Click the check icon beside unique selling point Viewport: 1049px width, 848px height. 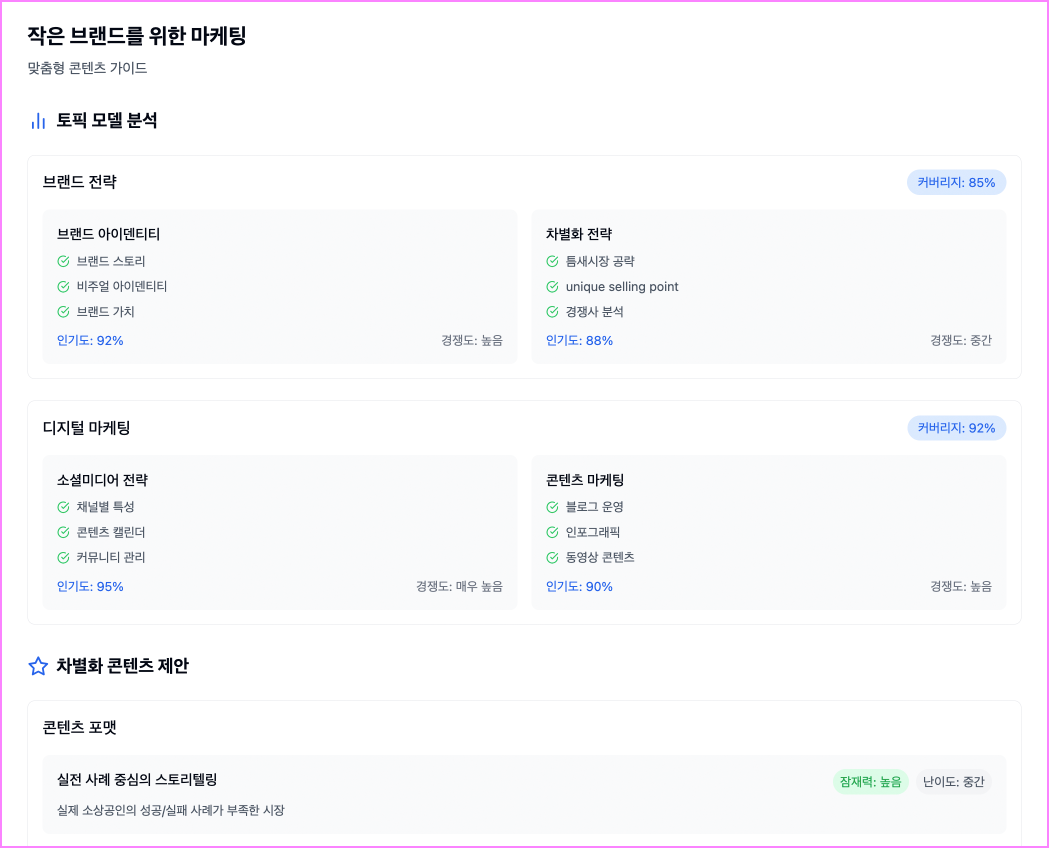552,287
